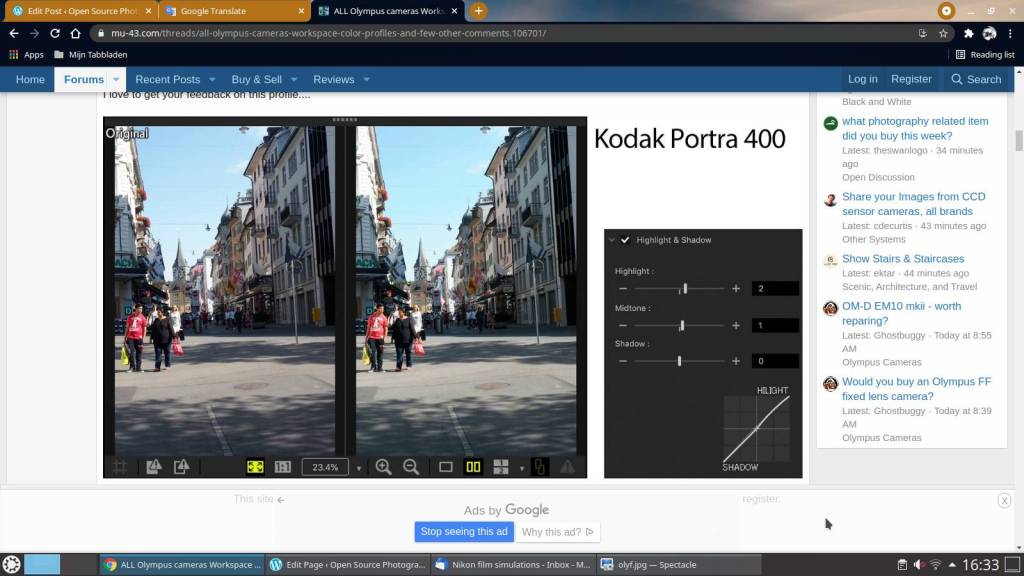Image resolution: width=1024 pixels, height=576 pixels.
Task: Open the Recent Posts menu item
Action: tap(167, 80)
